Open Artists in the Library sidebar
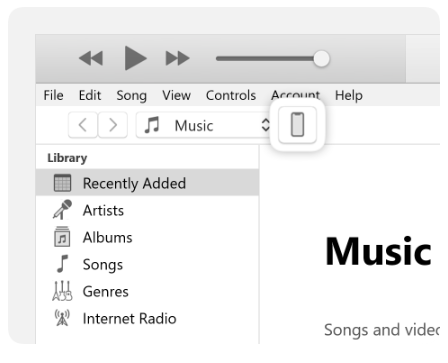This screenshot has width=448, height=363. (147, 210)
